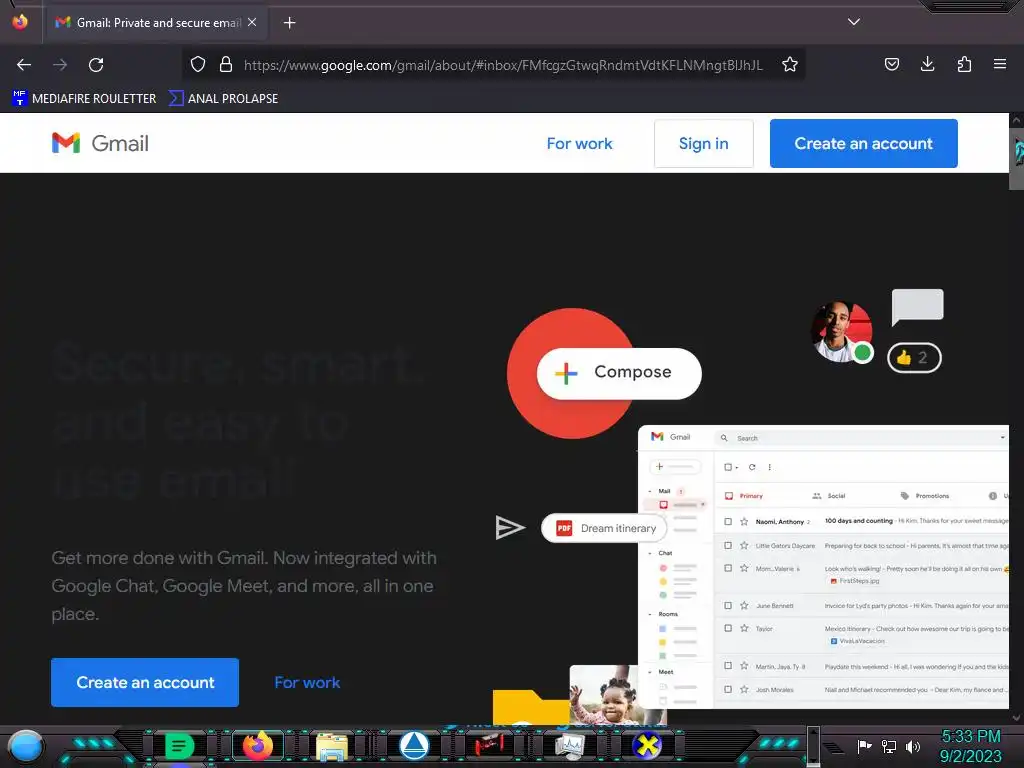Viewport: 1024px width, 768px height.
Task: Open the network tray icon
Action: coord(888,746)
